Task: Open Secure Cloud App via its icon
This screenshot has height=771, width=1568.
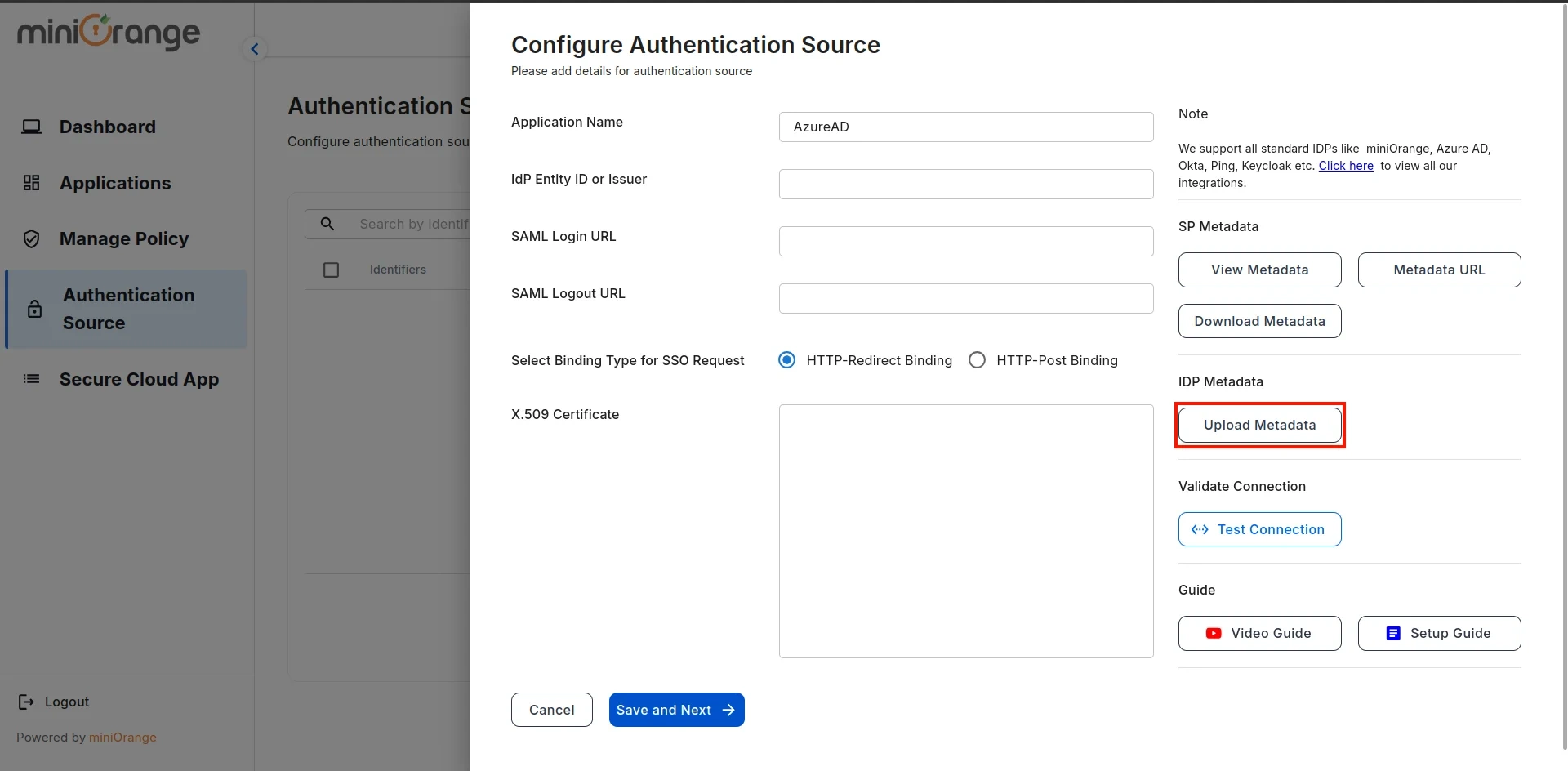Action: click(31, 379)
